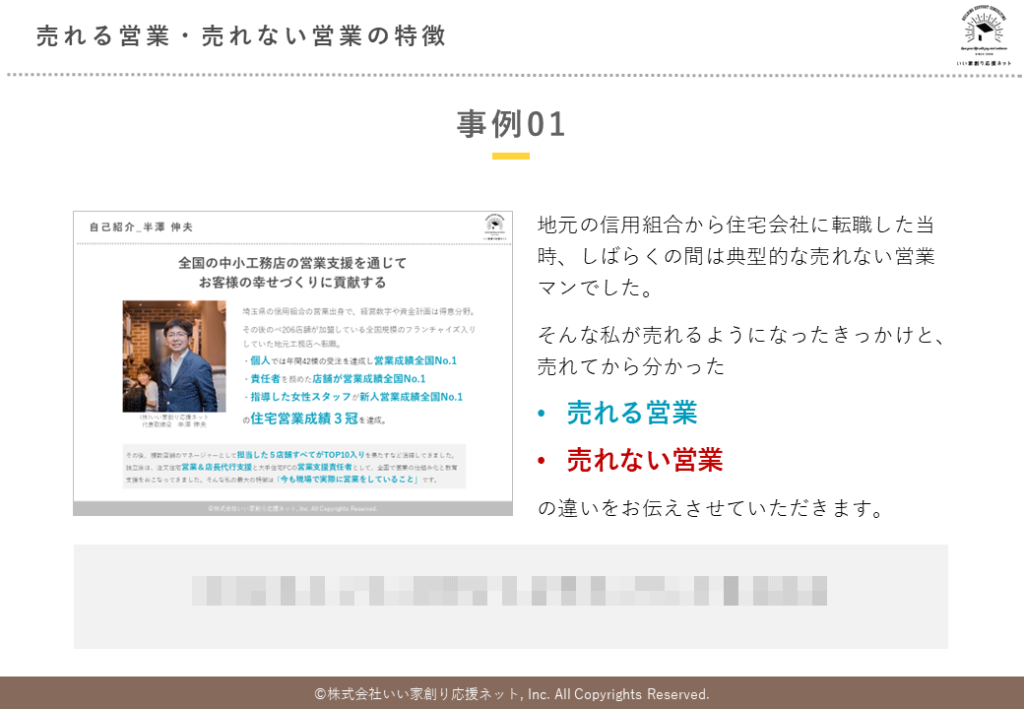Click the paragraph starting with 地元の信用組合
Image resolution: width=1024 pixels, height=709 pixels.
(737, 257)
